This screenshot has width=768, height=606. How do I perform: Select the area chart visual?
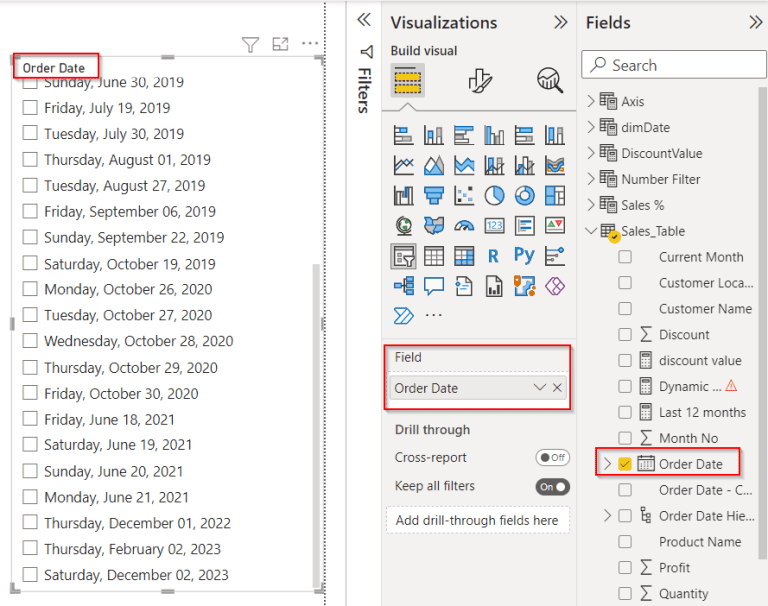pos(434,166)
